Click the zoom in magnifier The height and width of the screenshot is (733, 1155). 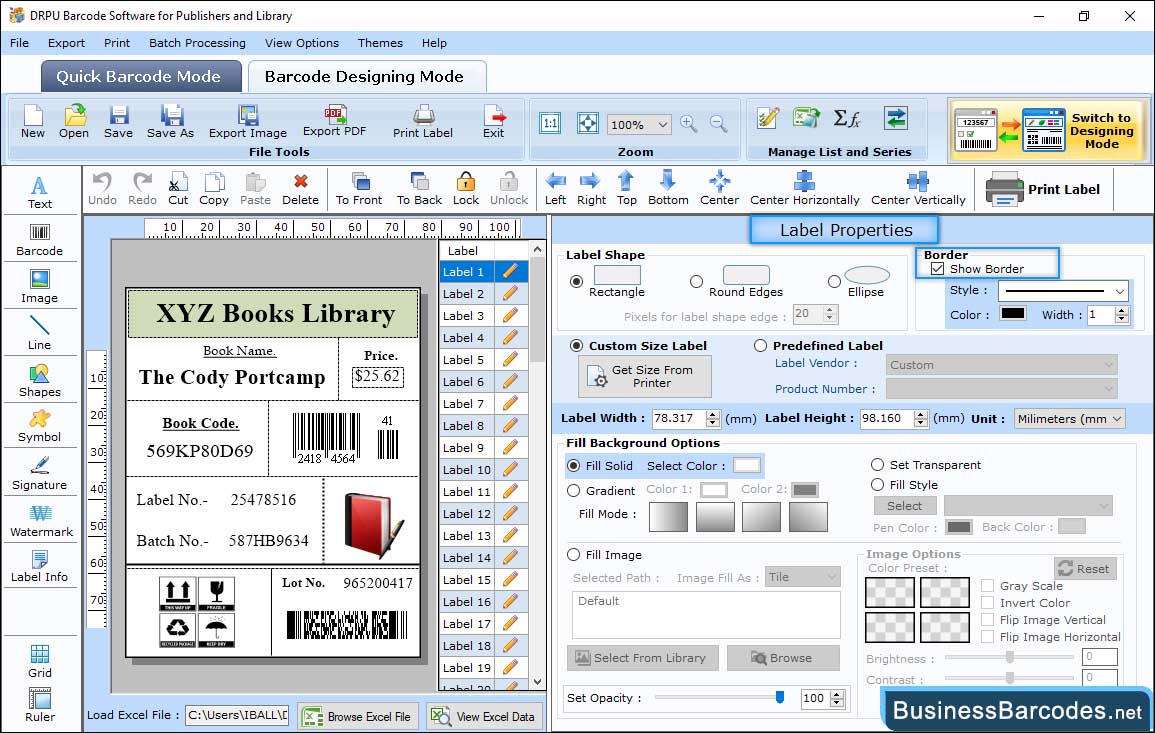click(x=689, y=124)
